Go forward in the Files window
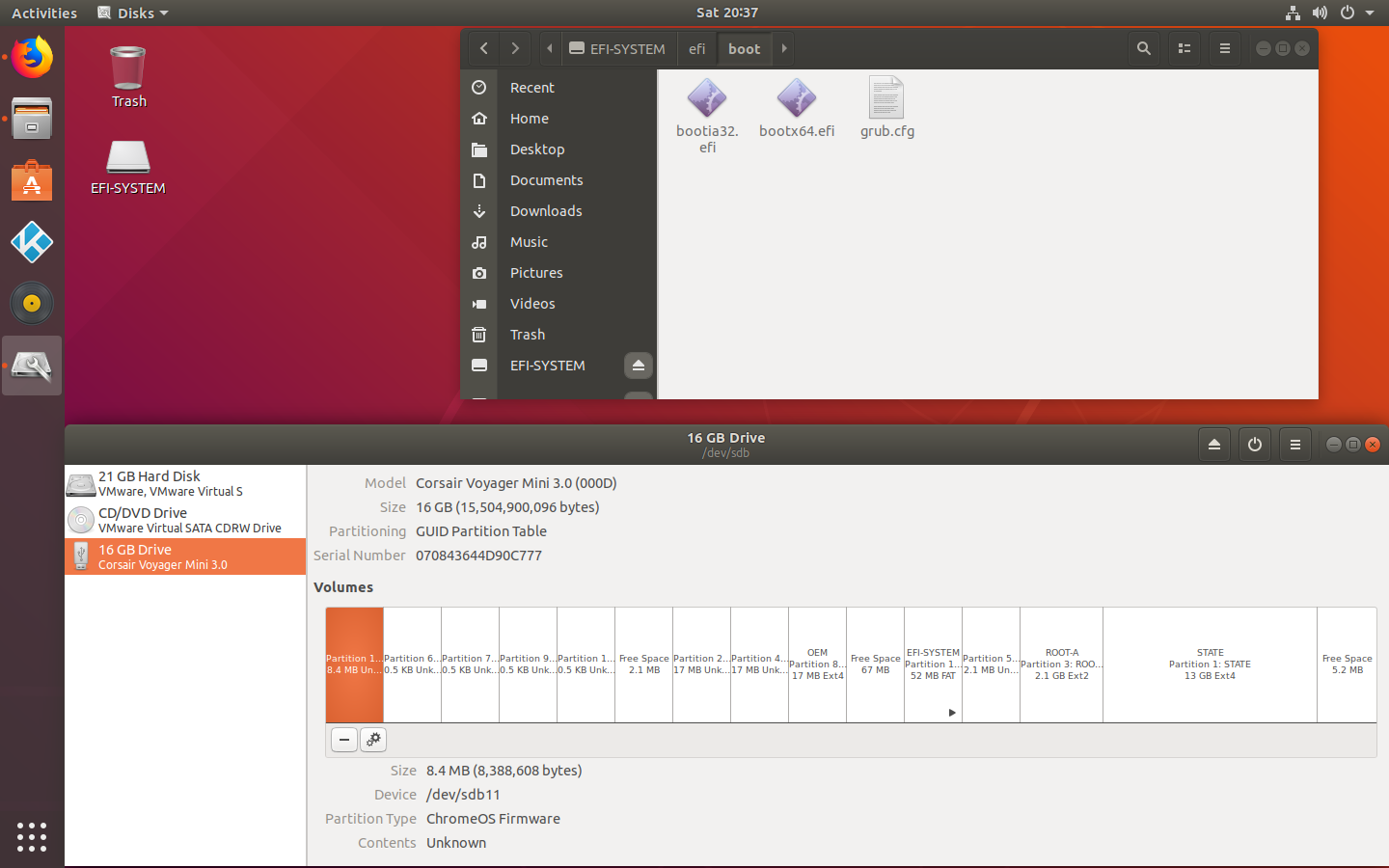This screenshot has width=1389, height=868. (x=515, y=48)
